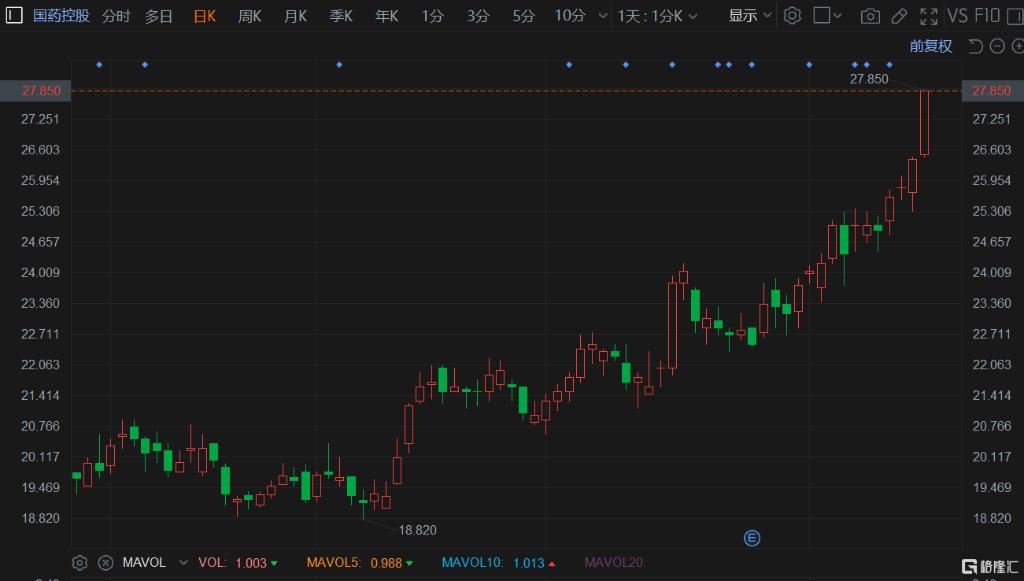Toggle 前复权 price adjustment
Viewport: 1024px width, 581px height.
pyautogui.click(x=930, y=46)
